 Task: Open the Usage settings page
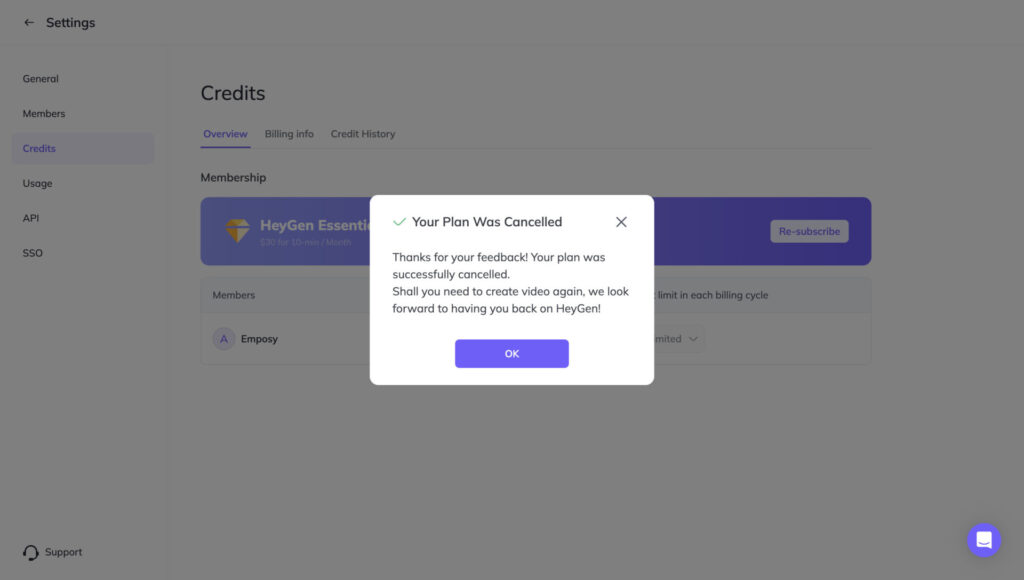coord(37,184)
